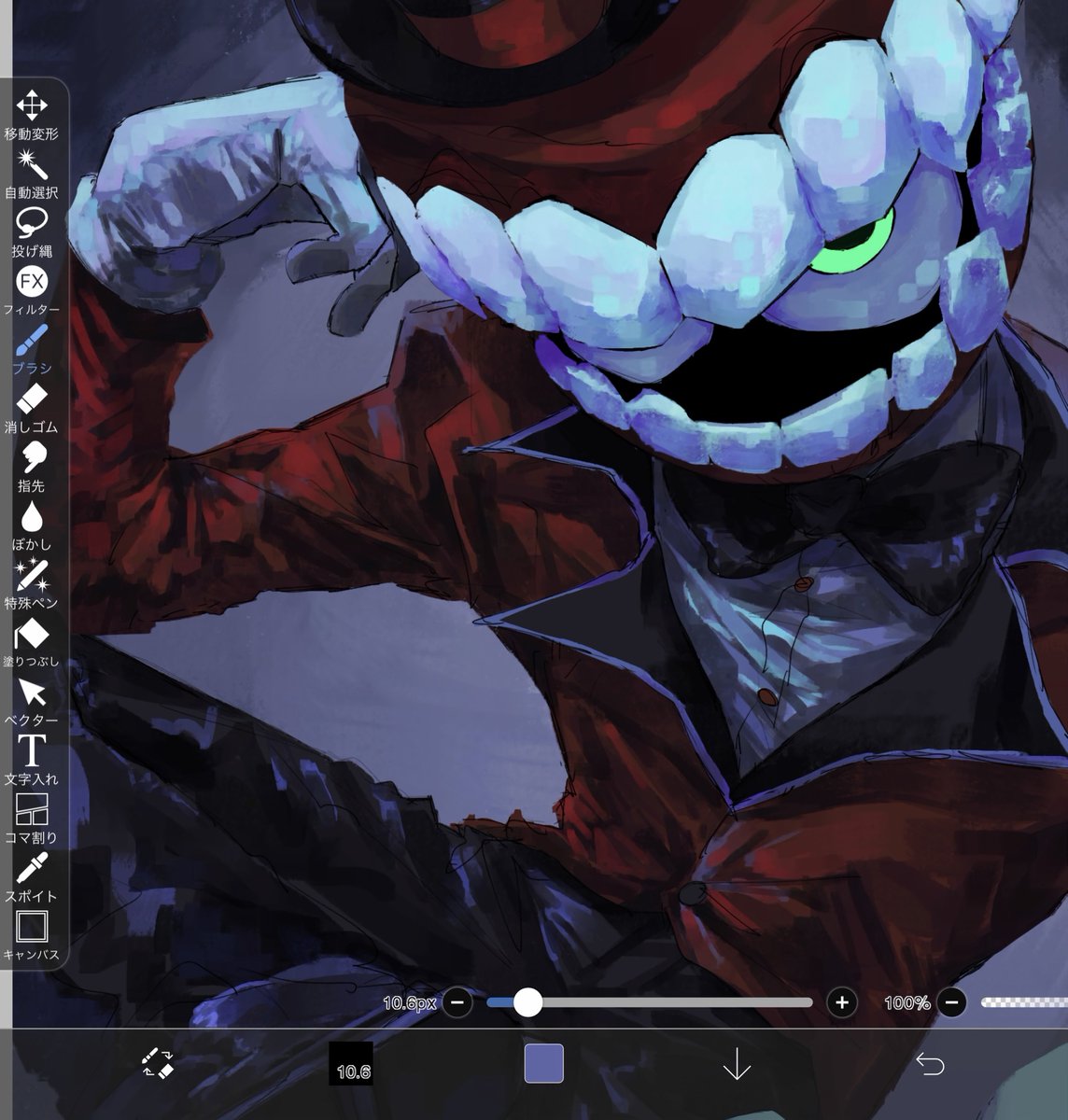
Task: Select the Bucket fill (塗りつぶし) tool
Action: click(32, 644)
